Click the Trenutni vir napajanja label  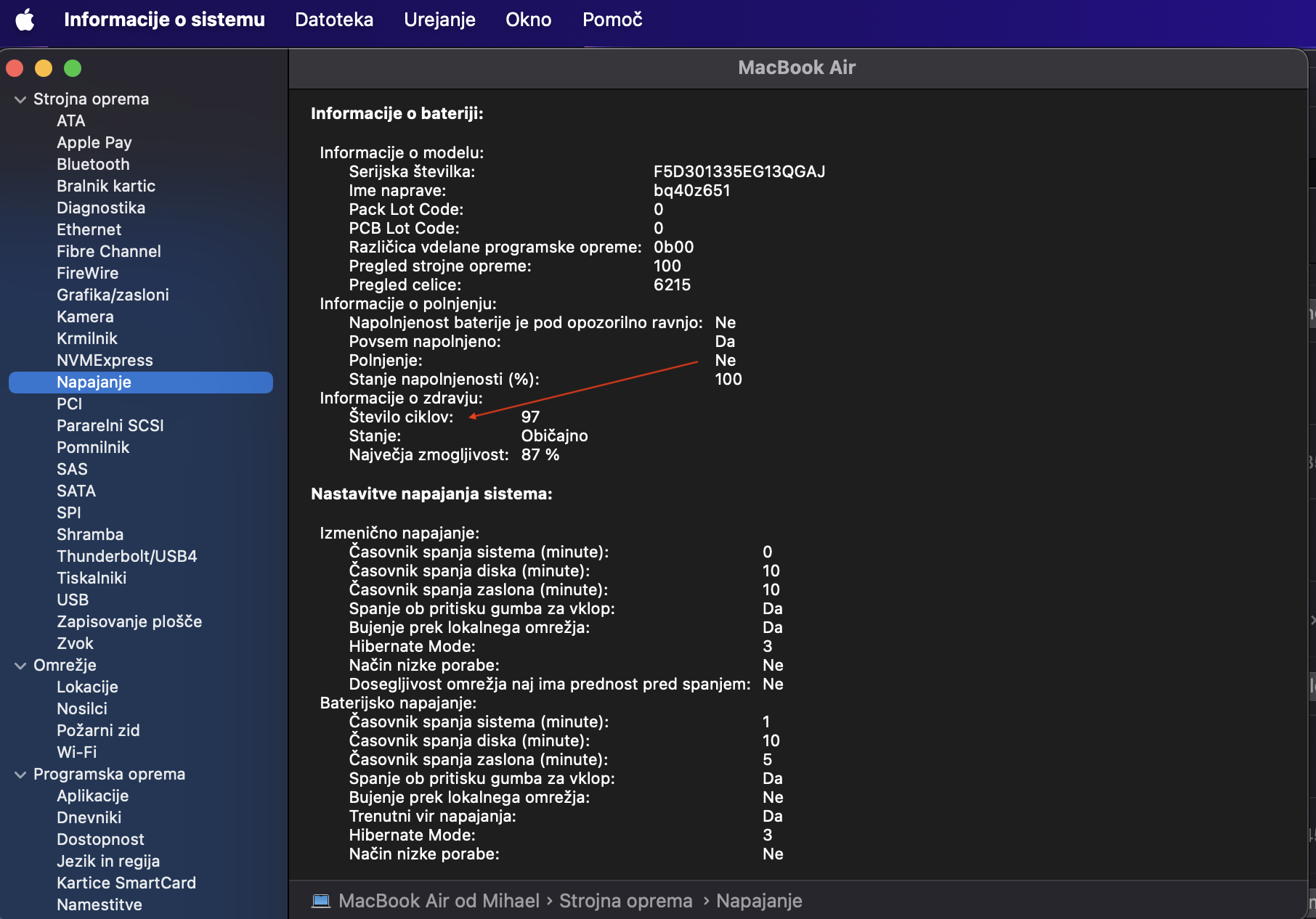[x=433, y=816]
